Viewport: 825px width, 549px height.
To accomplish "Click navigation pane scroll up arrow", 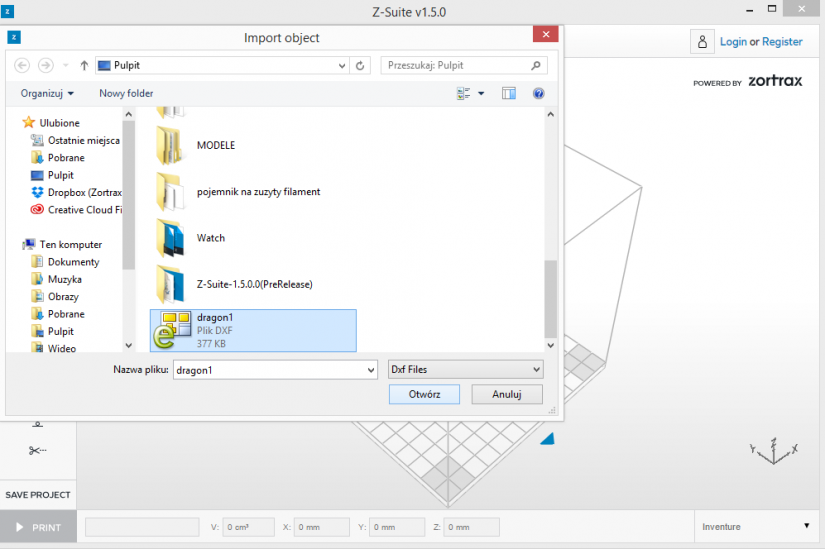I will pos(128,114).
